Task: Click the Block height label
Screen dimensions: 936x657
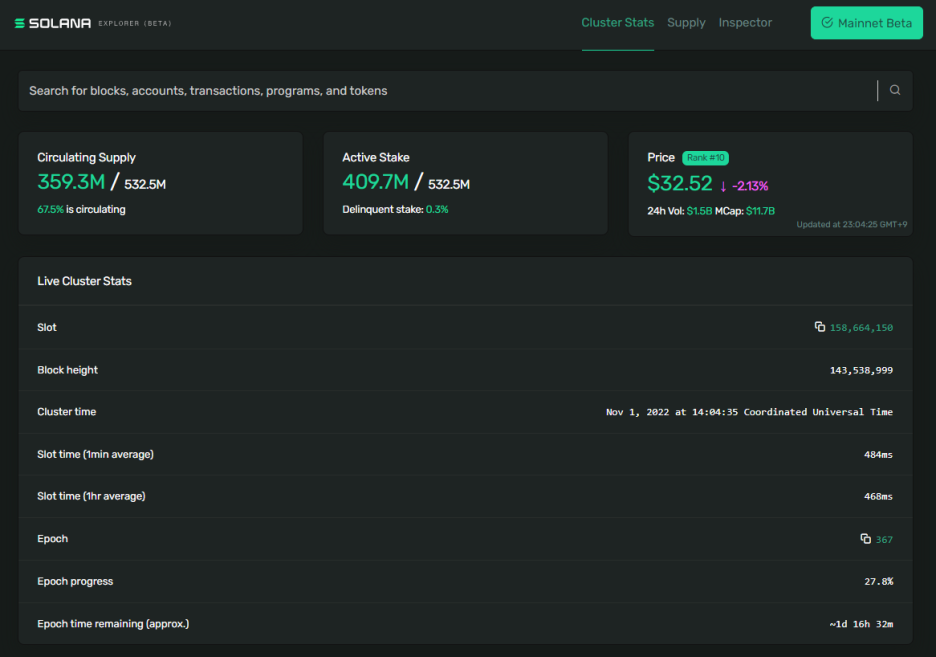Action: tap(67, 370)
